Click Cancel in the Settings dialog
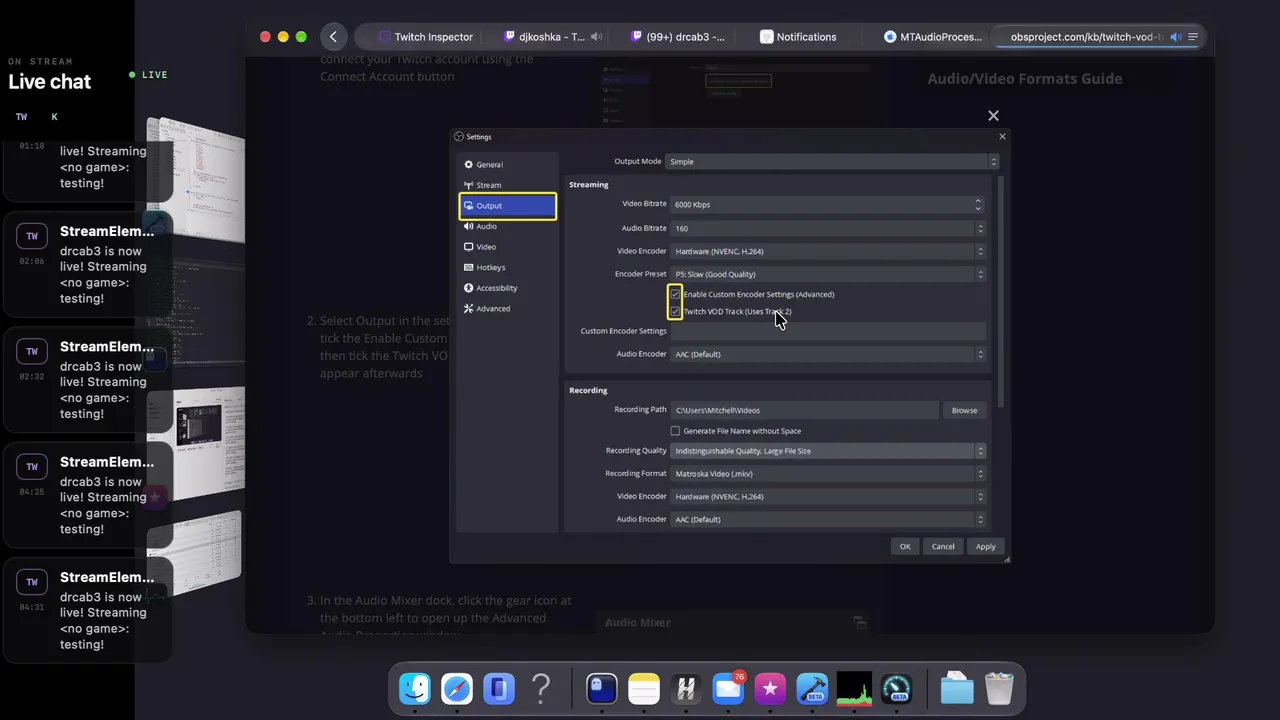This screenshot has width=1280, height=720. coord(943,547)
